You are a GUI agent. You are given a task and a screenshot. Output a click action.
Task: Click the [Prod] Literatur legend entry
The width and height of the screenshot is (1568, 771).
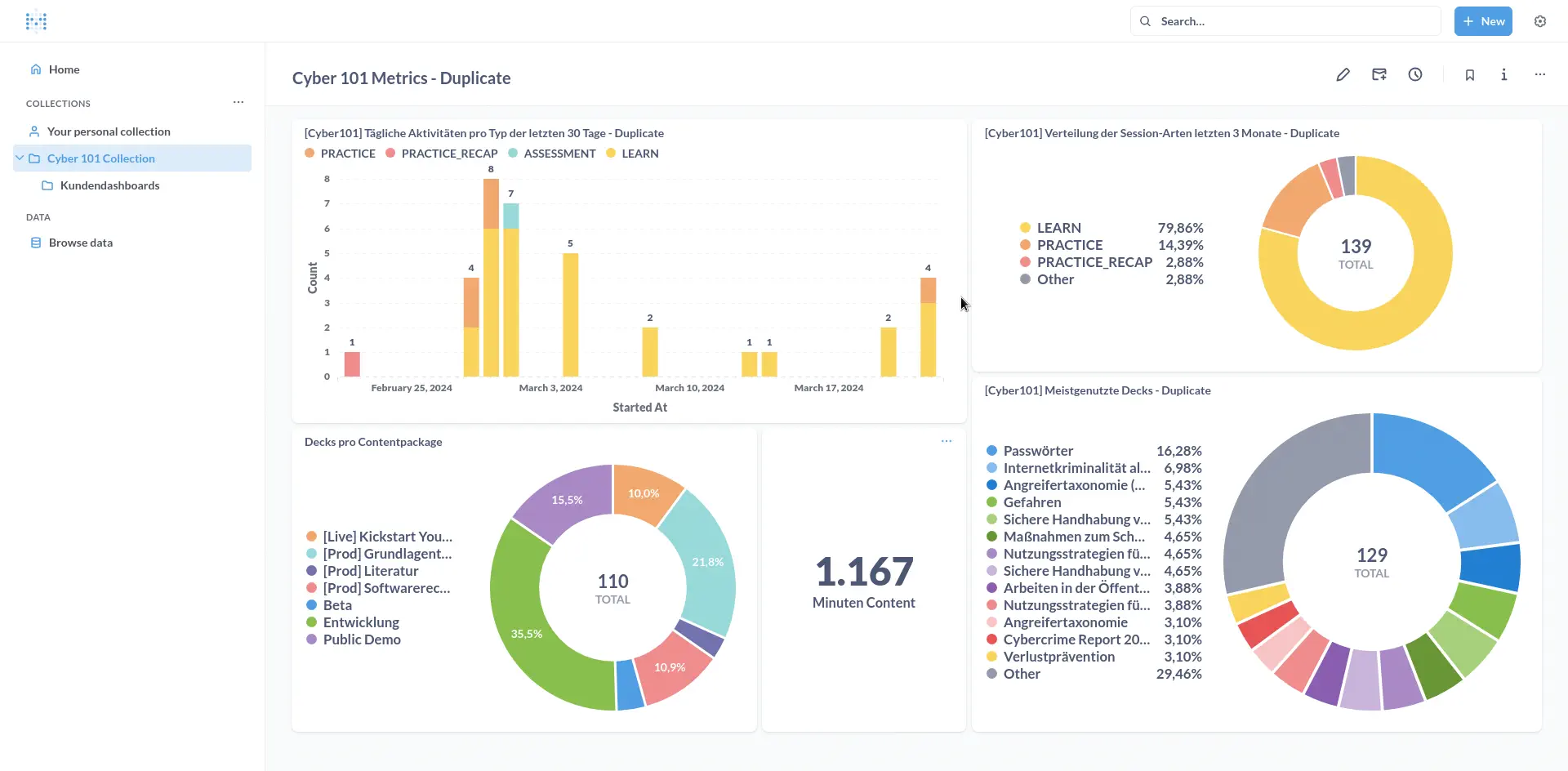(363, 571)
